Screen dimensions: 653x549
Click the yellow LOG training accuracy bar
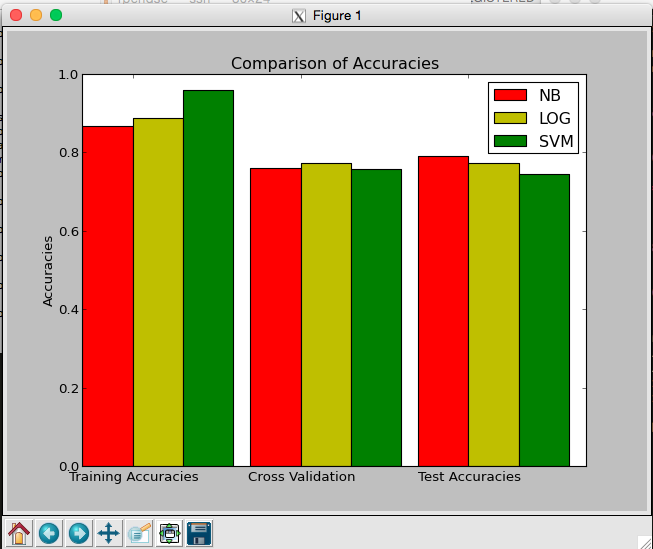158,292
